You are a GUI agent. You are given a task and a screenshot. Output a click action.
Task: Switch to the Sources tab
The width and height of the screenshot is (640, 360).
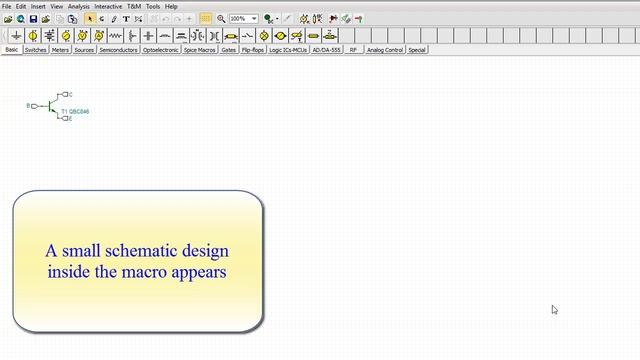tap(84, 50)
